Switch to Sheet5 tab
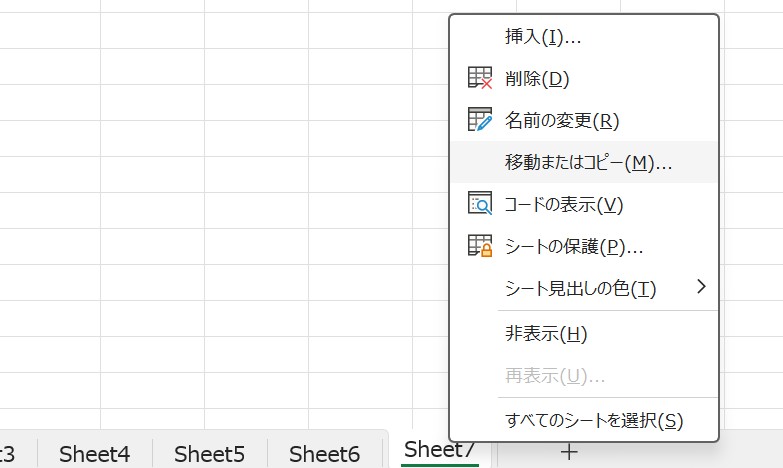 (209, 454)
